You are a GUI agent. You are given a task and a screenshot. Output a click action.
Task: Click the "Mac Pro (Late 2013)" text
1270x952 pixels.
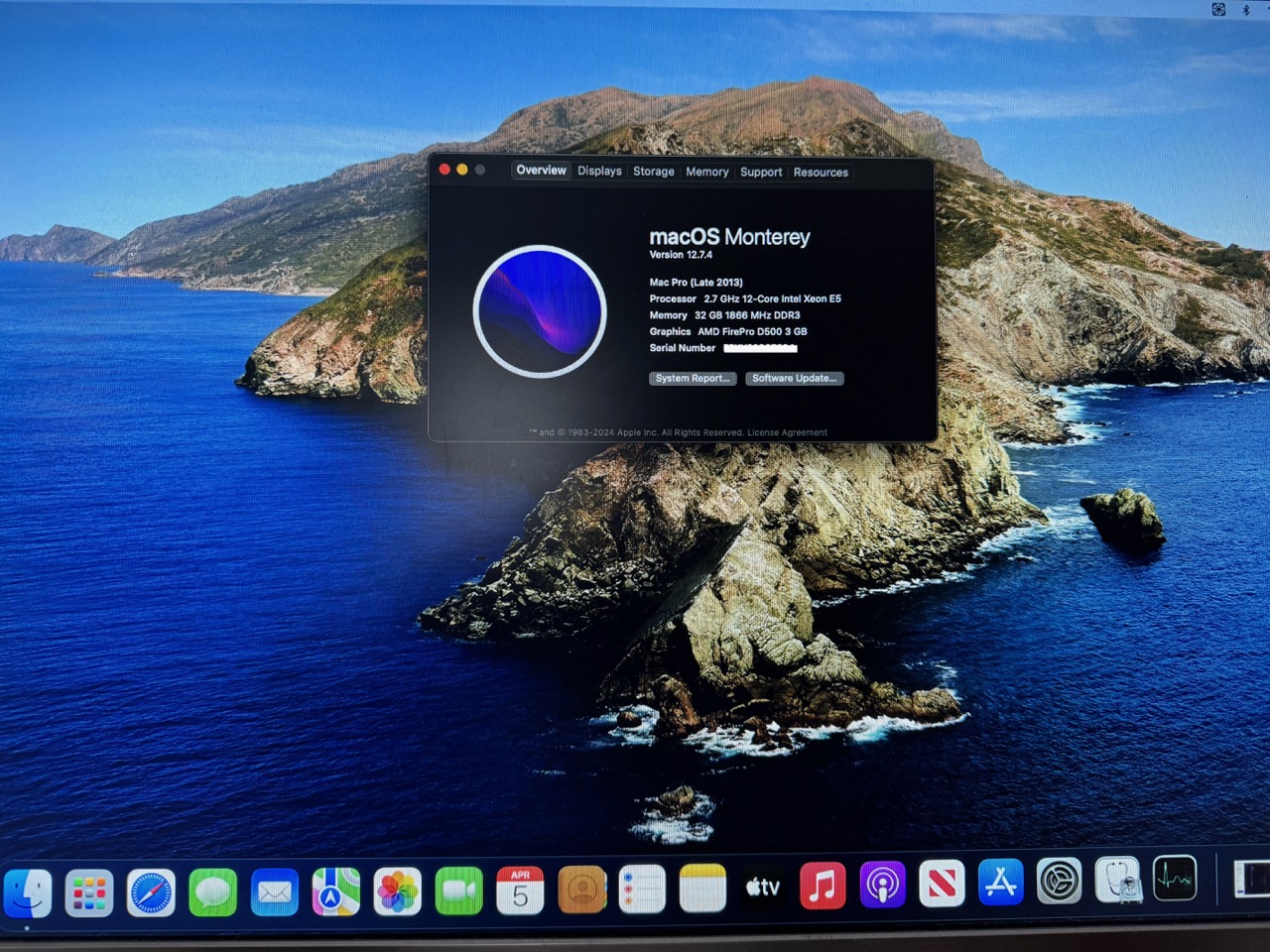click(696, 283)
